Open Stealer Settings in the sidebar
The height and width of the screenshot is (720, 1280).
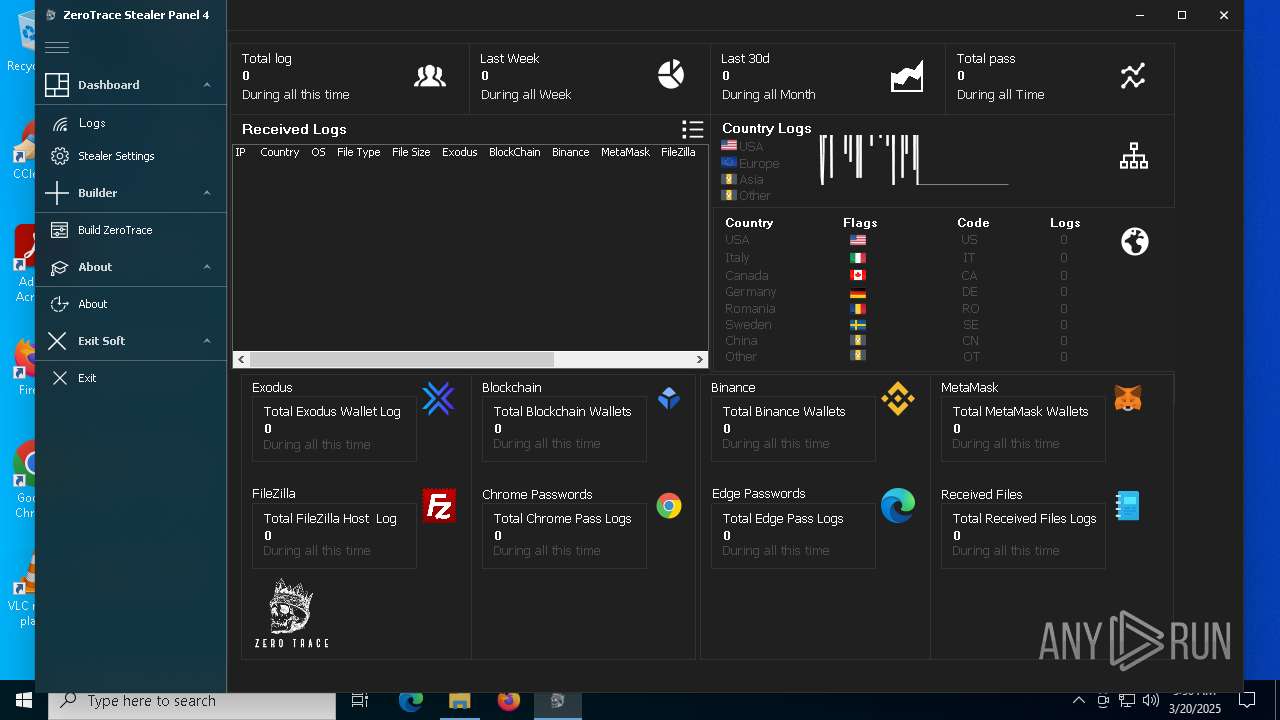116,156
